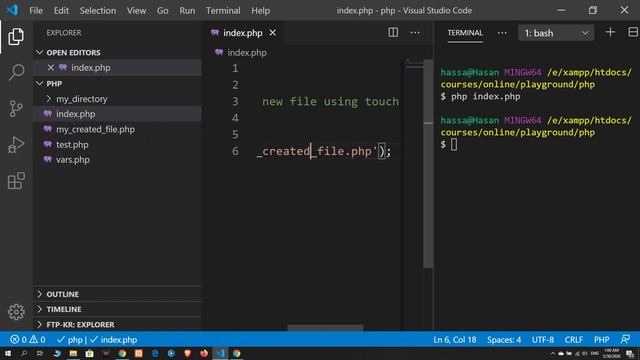
Task: Change line ending via CRLF
Action: coord(573,340)
